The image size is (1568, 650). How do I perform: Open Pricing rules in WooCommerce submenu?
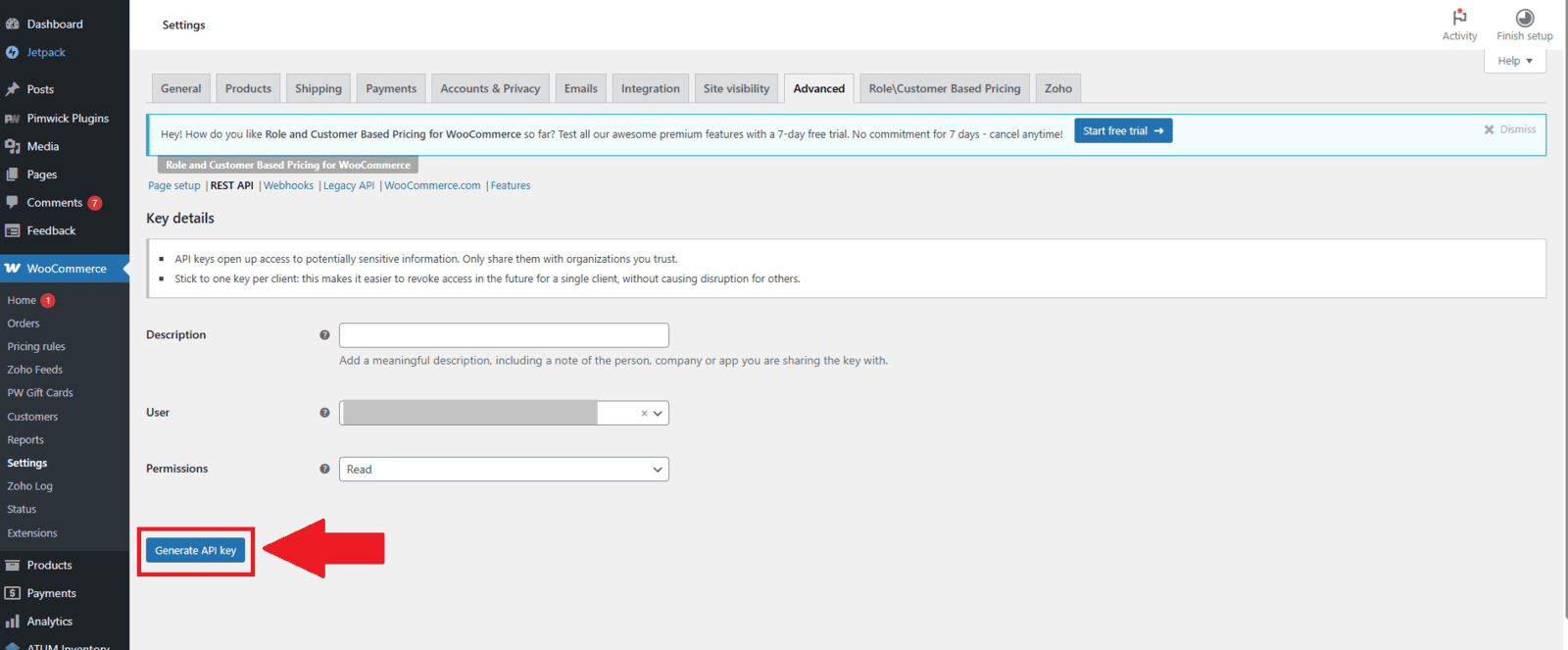(36, 347)
